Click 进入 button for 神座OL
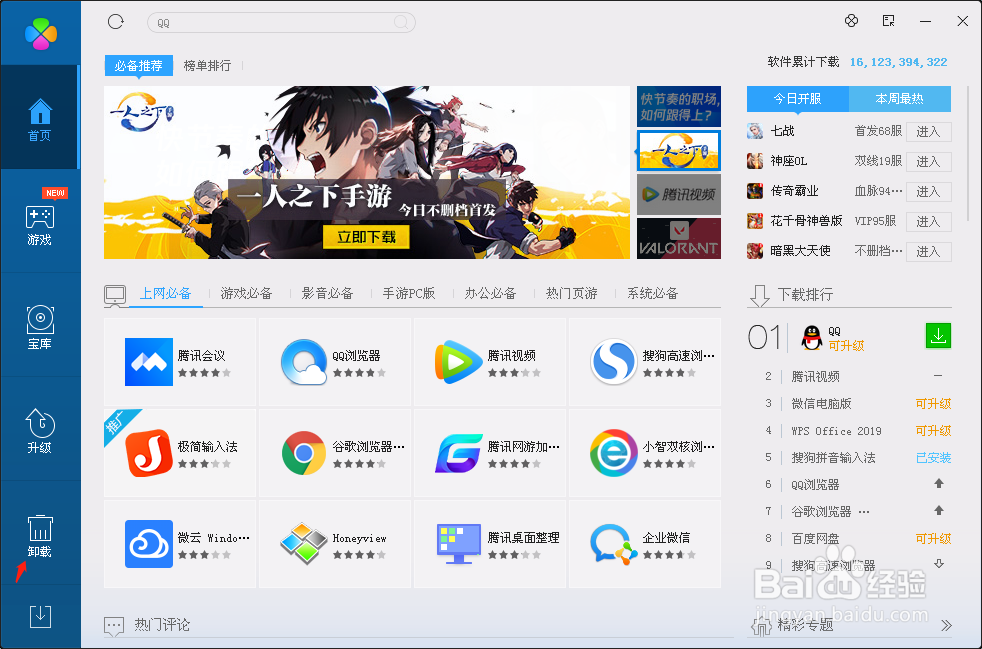982x649 pixels. pyautogui.click(x=929, y=162)
